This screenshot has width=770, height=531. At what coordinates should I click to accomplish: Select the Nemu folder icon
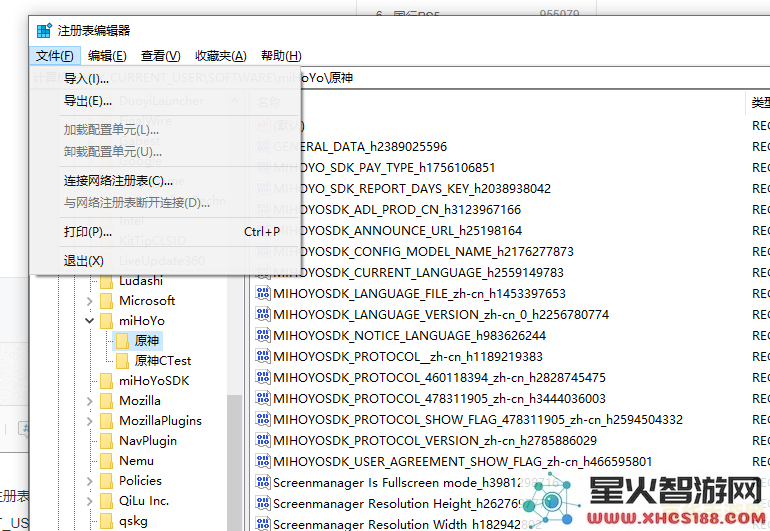point(106,461)
